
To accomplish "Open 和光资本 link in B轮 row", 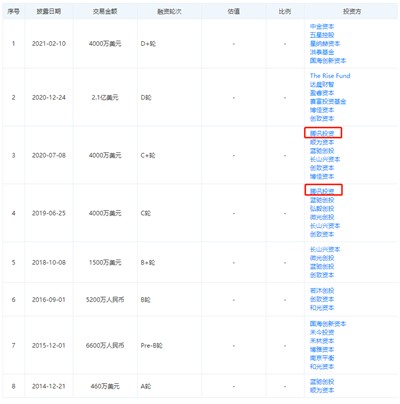I will 322,308.
